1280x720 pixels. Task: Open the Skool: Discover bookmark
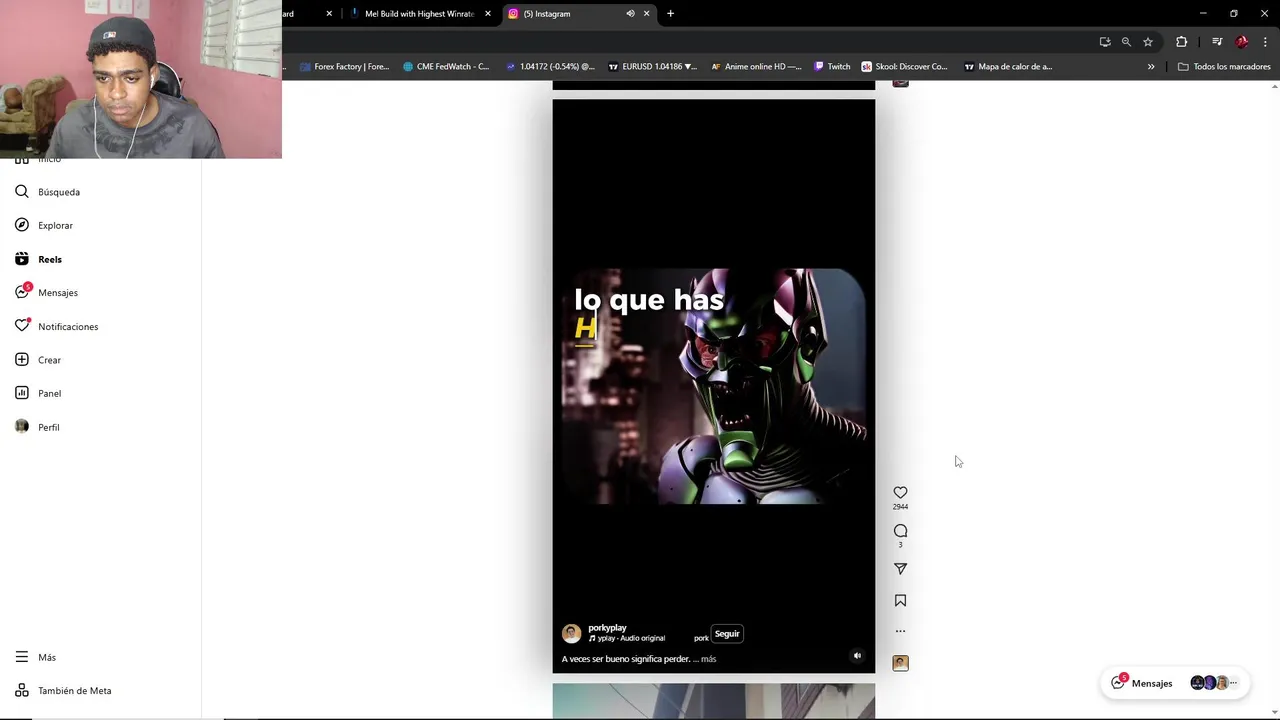(x=904, y=67)
